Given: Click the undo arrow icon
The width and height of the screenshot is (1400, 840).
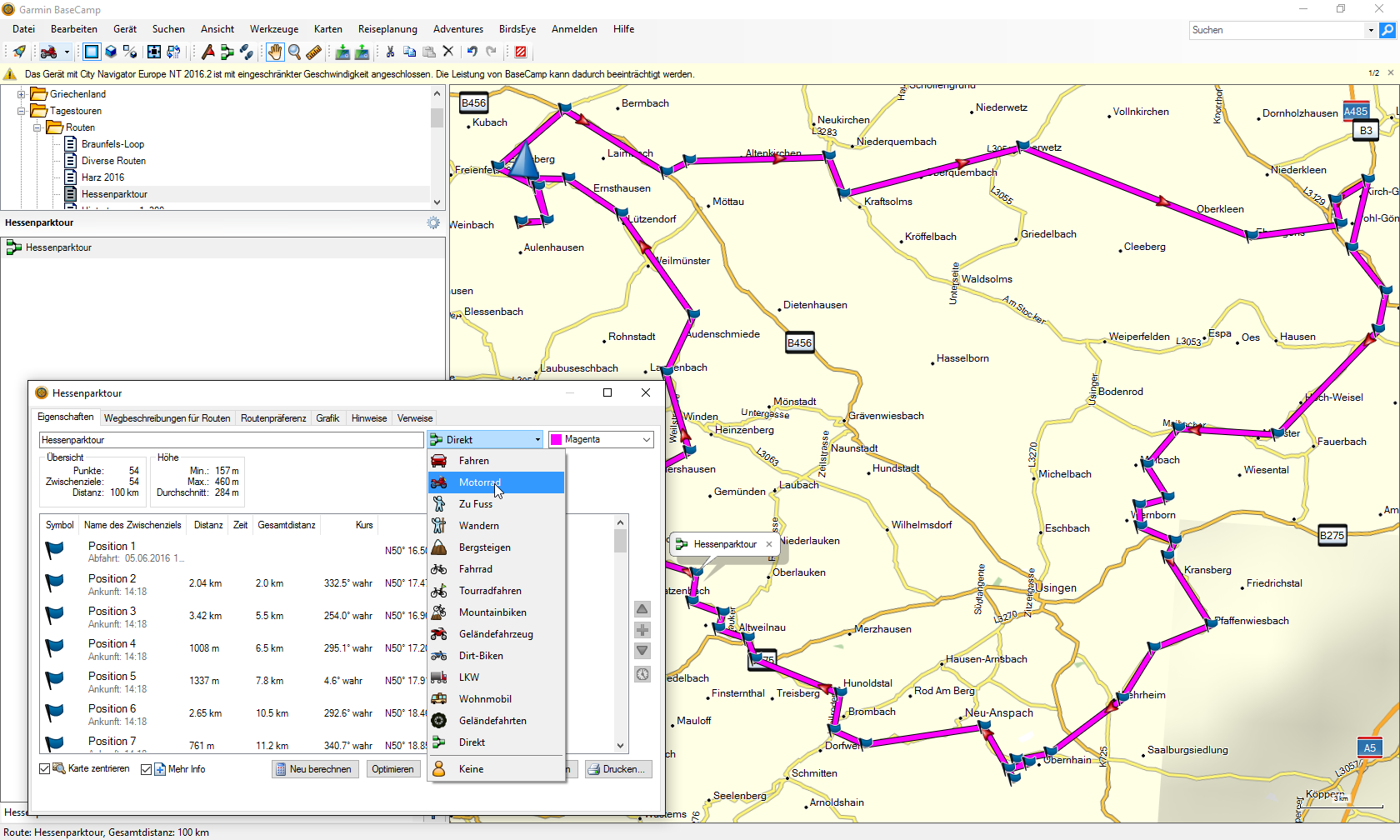Looking at the screenshot, I should pos(472,52).
